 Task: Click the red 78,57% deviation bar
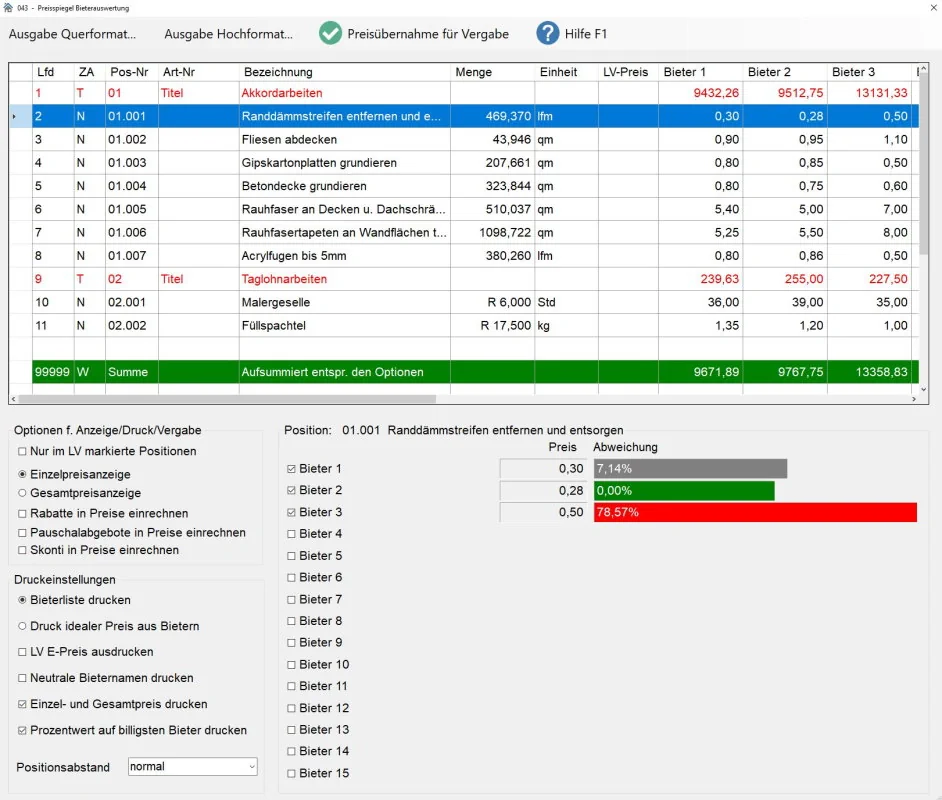click(754, 512)
